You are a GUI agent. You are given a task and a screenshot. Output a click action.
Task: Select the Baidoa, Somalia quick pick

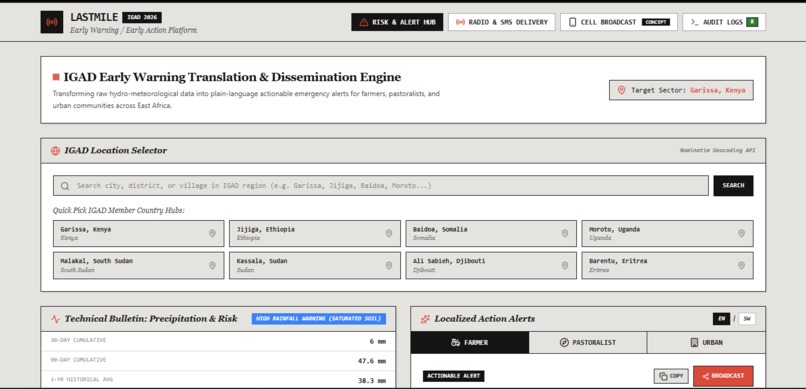[x=491, y=234]
